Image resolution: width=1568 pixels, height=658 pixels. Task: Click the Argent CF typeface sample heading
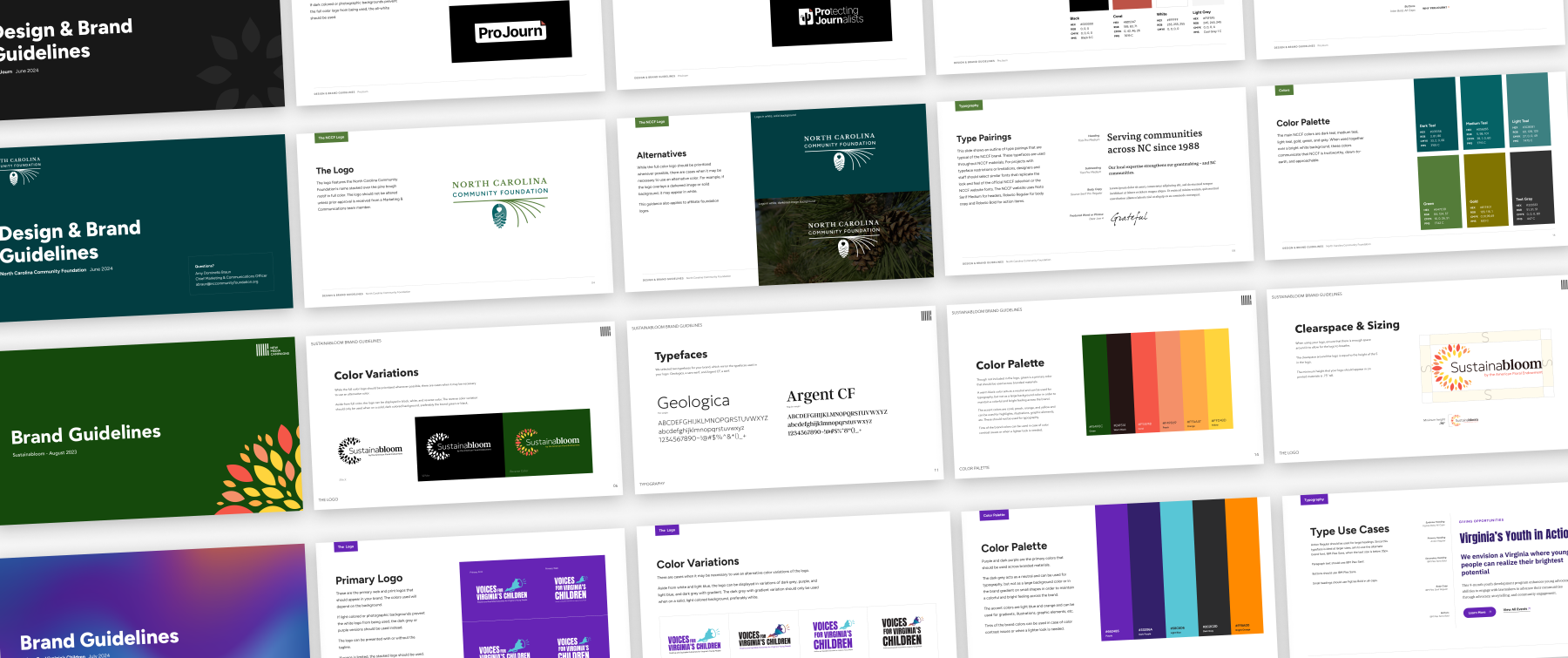pyautogui.click(x=821, y=395)
